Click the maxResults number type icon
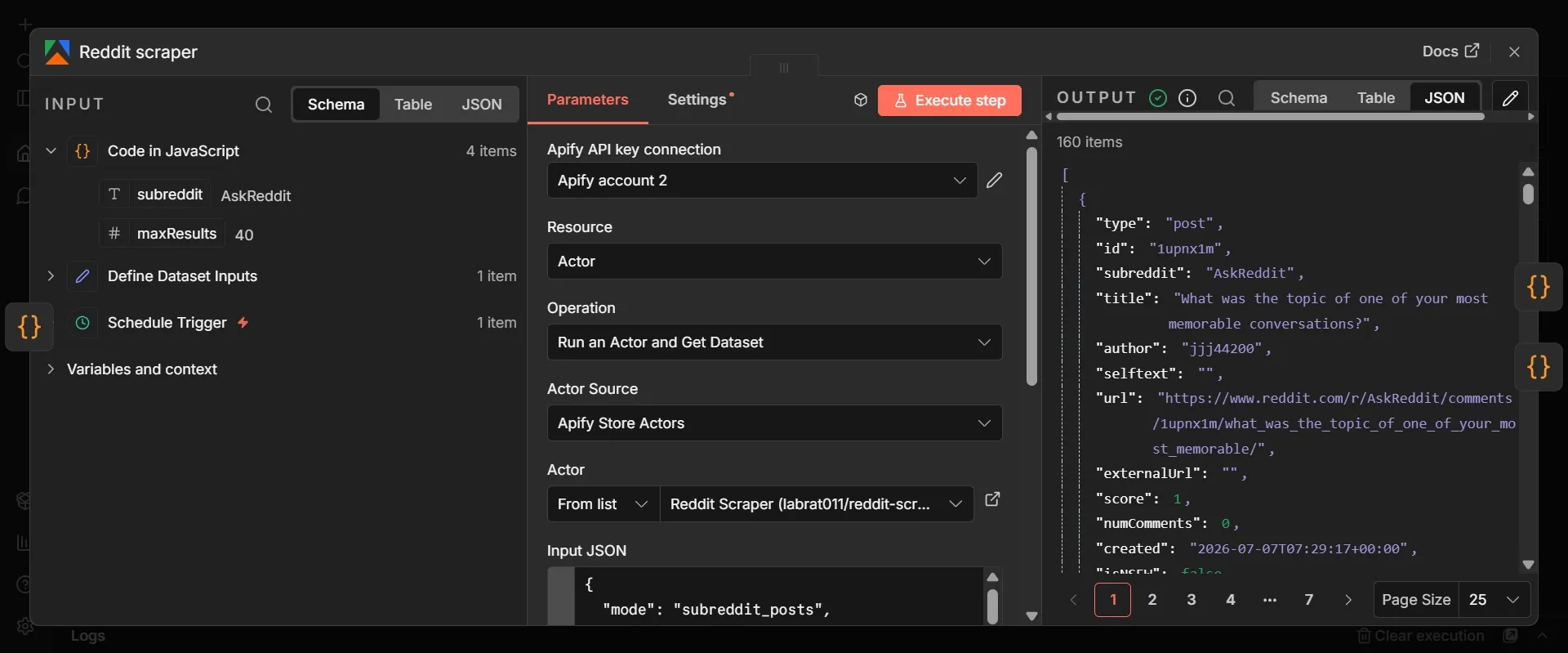The image size is (1568, 653). [x=114, y=234]
